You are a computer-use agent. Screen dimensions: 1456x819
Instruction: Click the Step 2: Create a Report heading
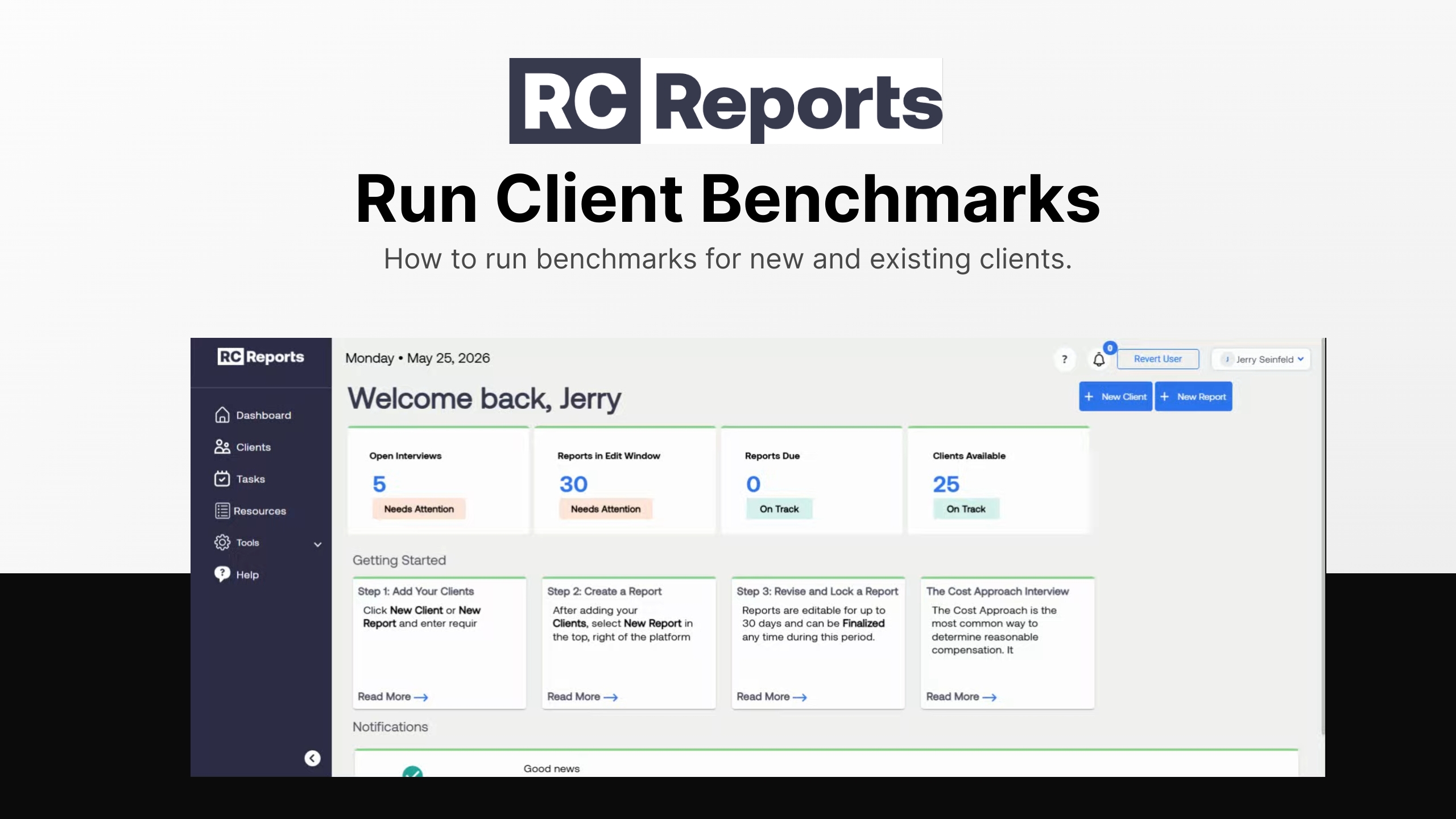coord(604,591)
